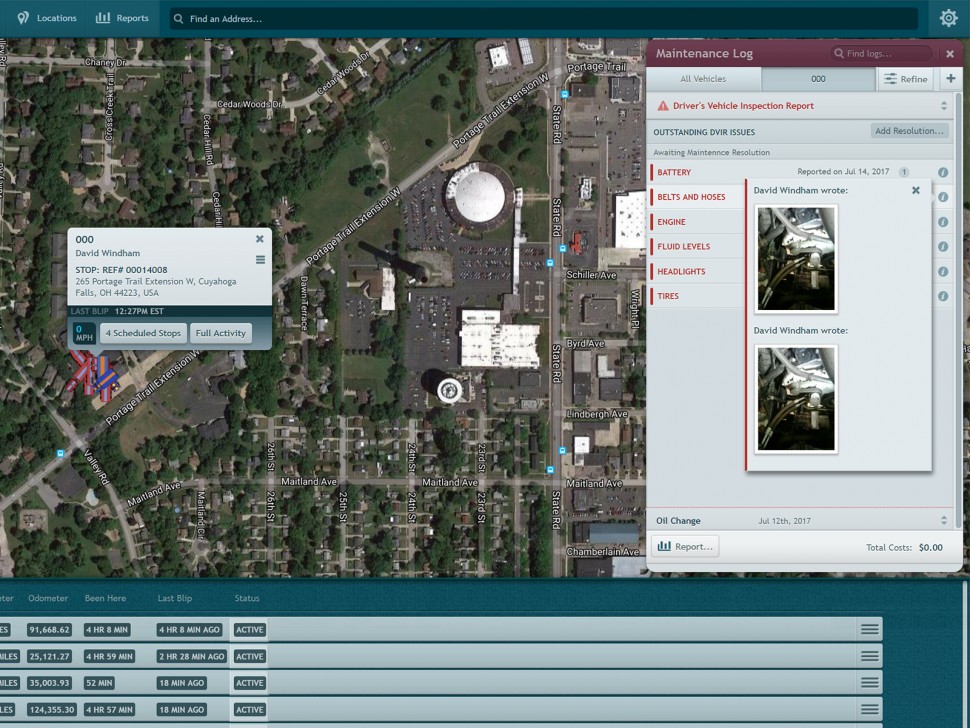
Task: Click the 52 MIN been-here value
Action: (100, 683)
